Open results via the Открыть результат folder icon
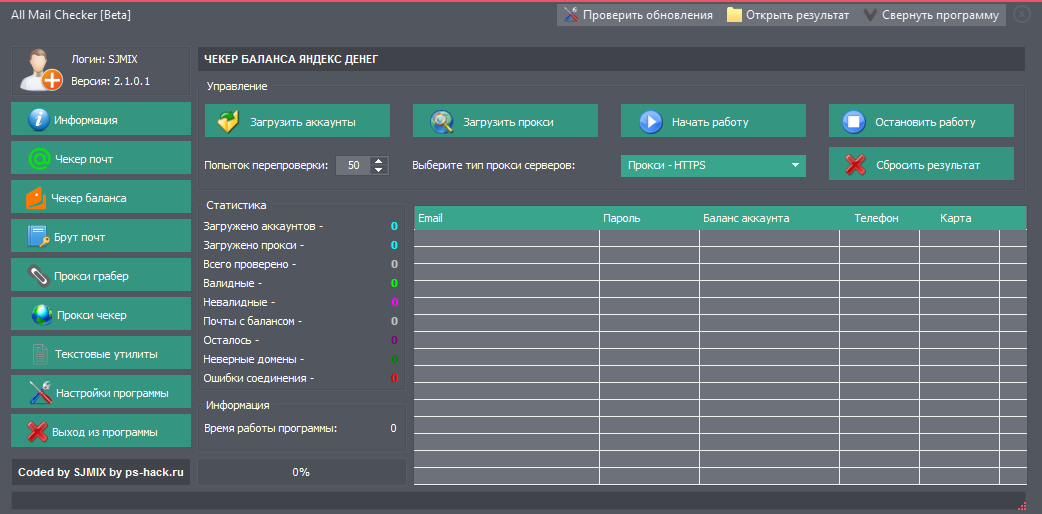 tap(734, 15)
